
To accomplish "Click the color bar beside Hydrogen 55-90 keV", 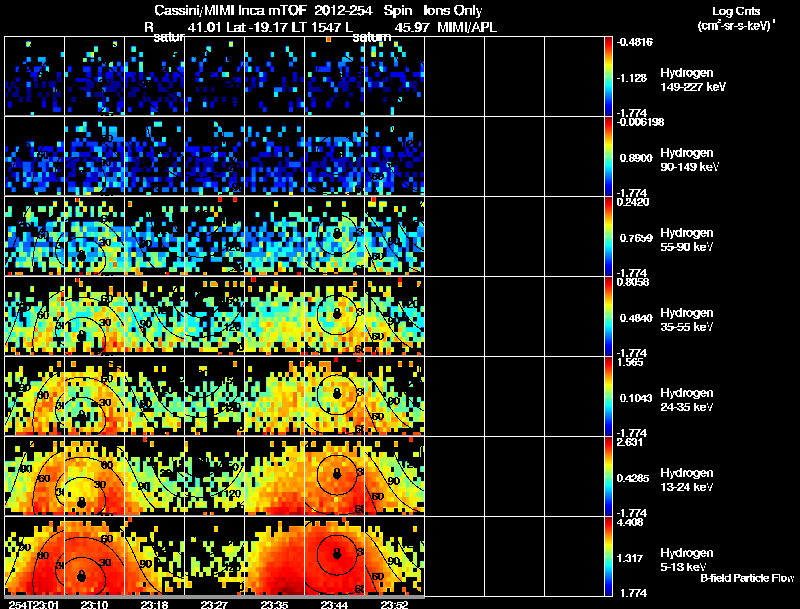I will (x=608, y=237).
